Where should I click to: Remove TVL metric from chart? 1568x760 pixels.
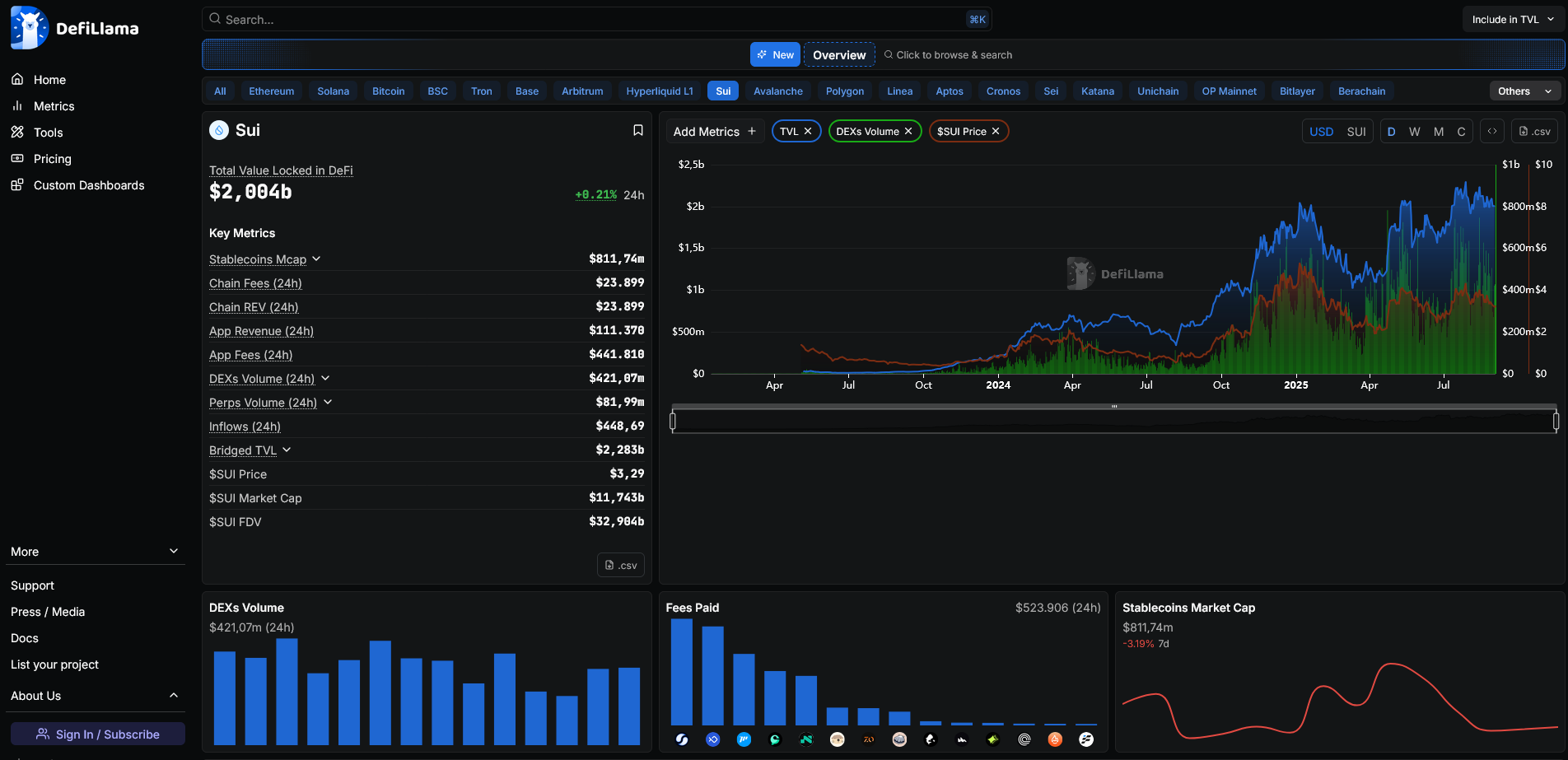point(808,131)
